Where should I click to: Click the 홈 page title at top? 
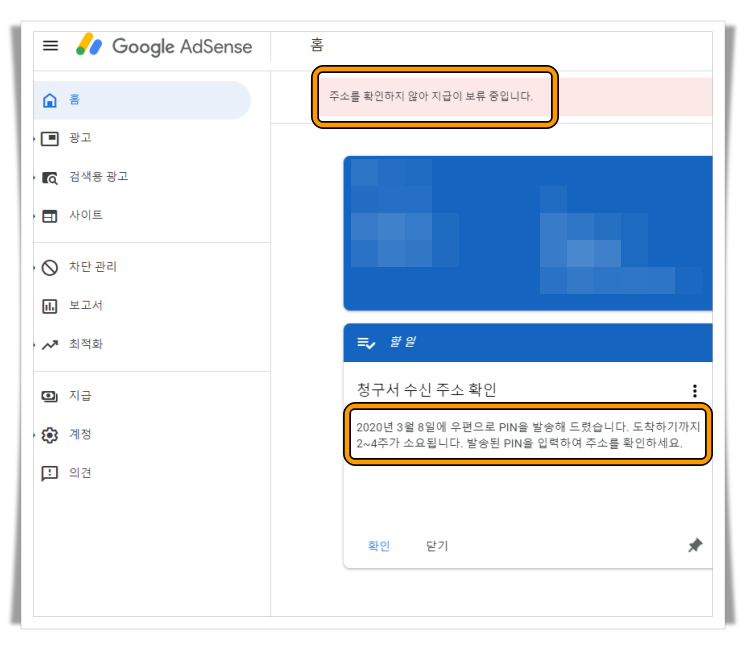click(x=317, y=45)
